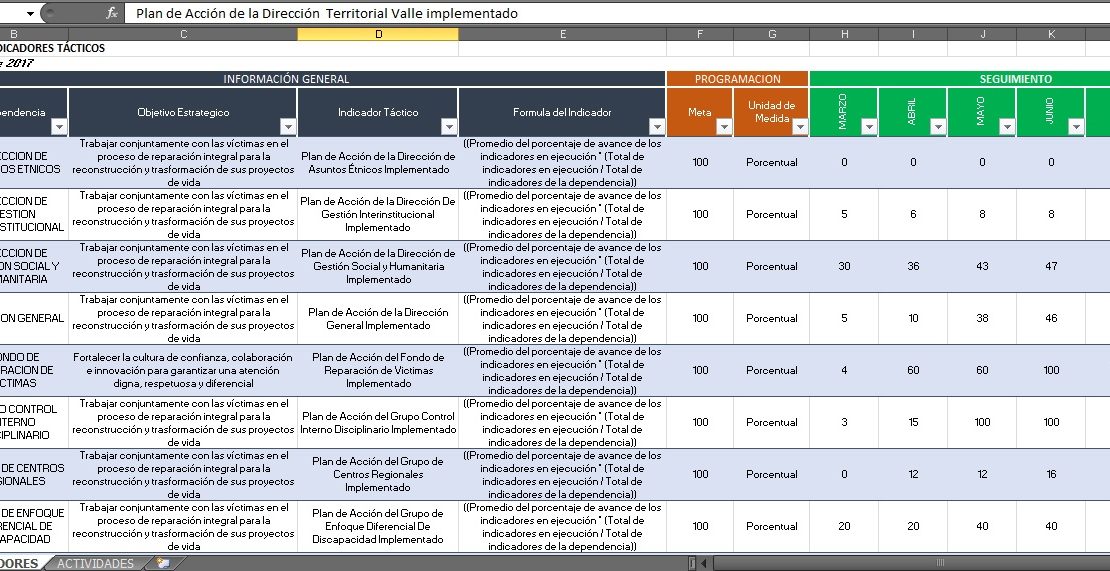Select cell 'Plan de Acción de la Dirección de Asuntos Étnicos Implementado'
1110x571 pixels.
378,163
